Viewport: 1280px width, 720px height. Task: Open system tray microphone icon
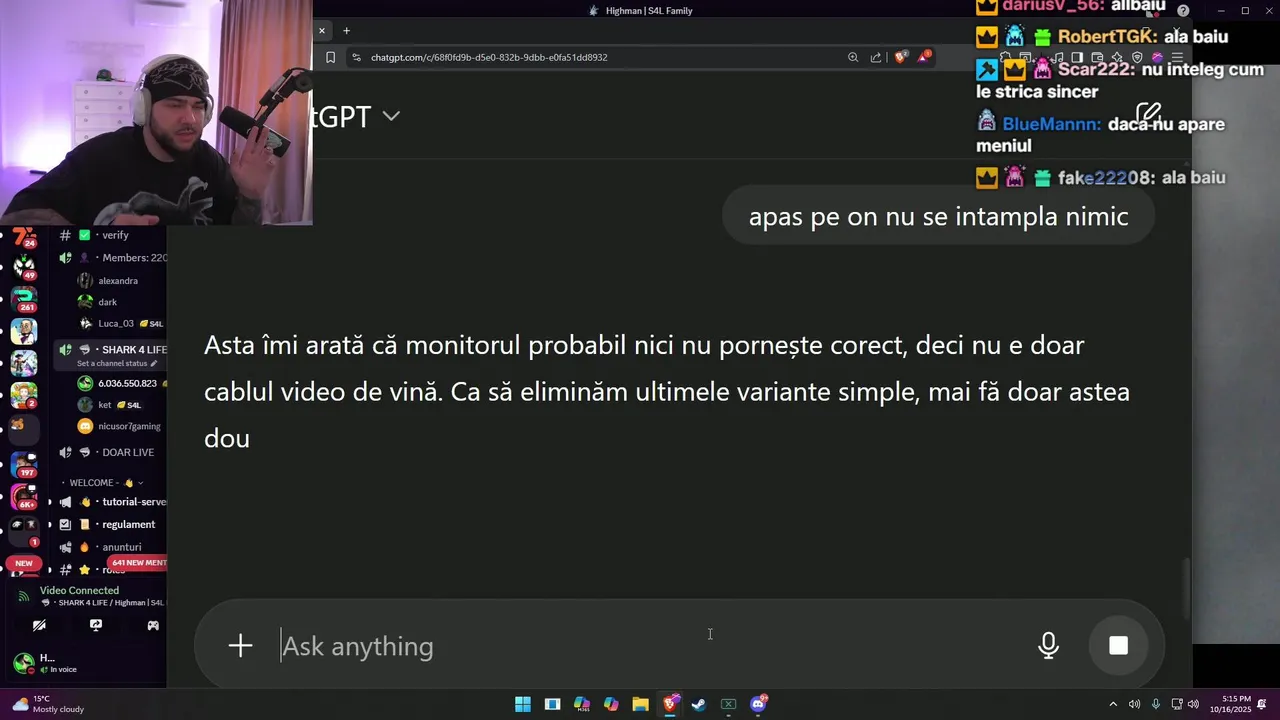click(1156, 704)
